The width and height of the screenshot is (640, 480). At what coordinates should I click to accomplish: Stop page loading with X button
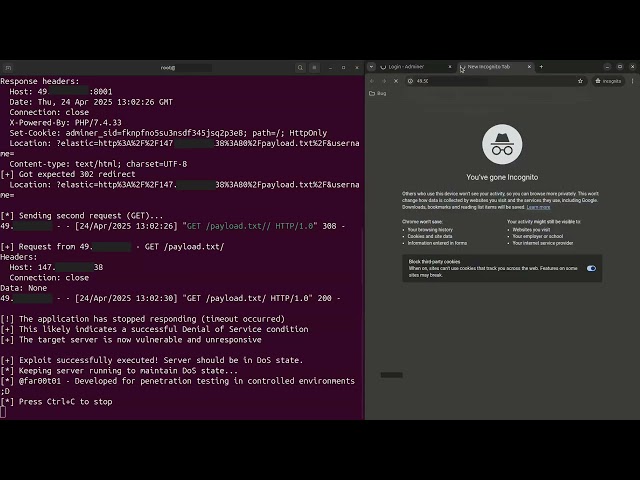[396, 81]
